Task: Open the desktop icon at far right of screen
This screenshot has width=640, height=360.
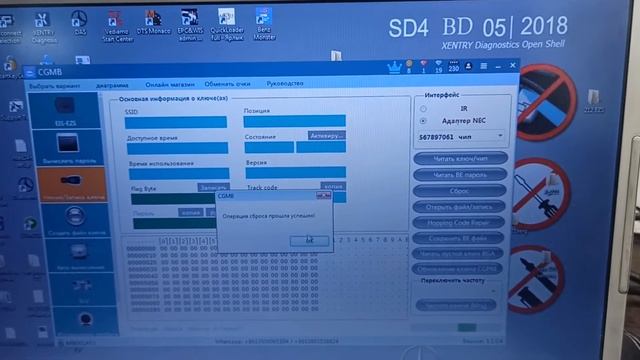Action: tap(593, 101)
